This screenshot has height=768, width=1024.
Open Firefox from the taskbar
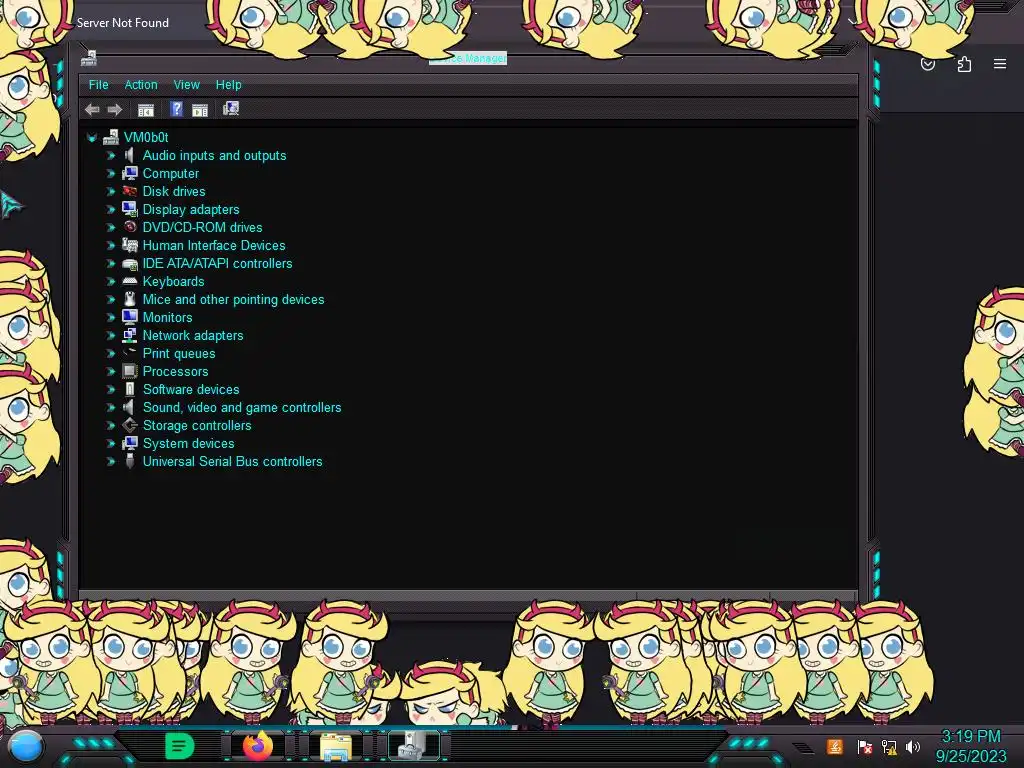(x=258, y=746)
